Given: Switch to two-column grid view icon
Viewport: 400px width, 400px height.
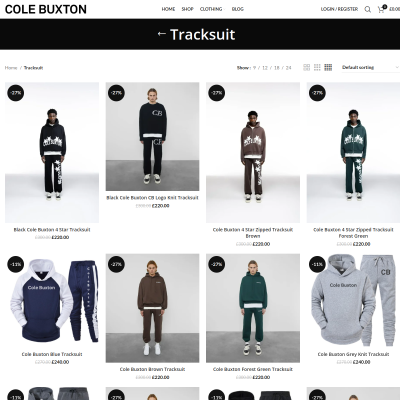Looking at the screenshot, I should pos(307,67).
